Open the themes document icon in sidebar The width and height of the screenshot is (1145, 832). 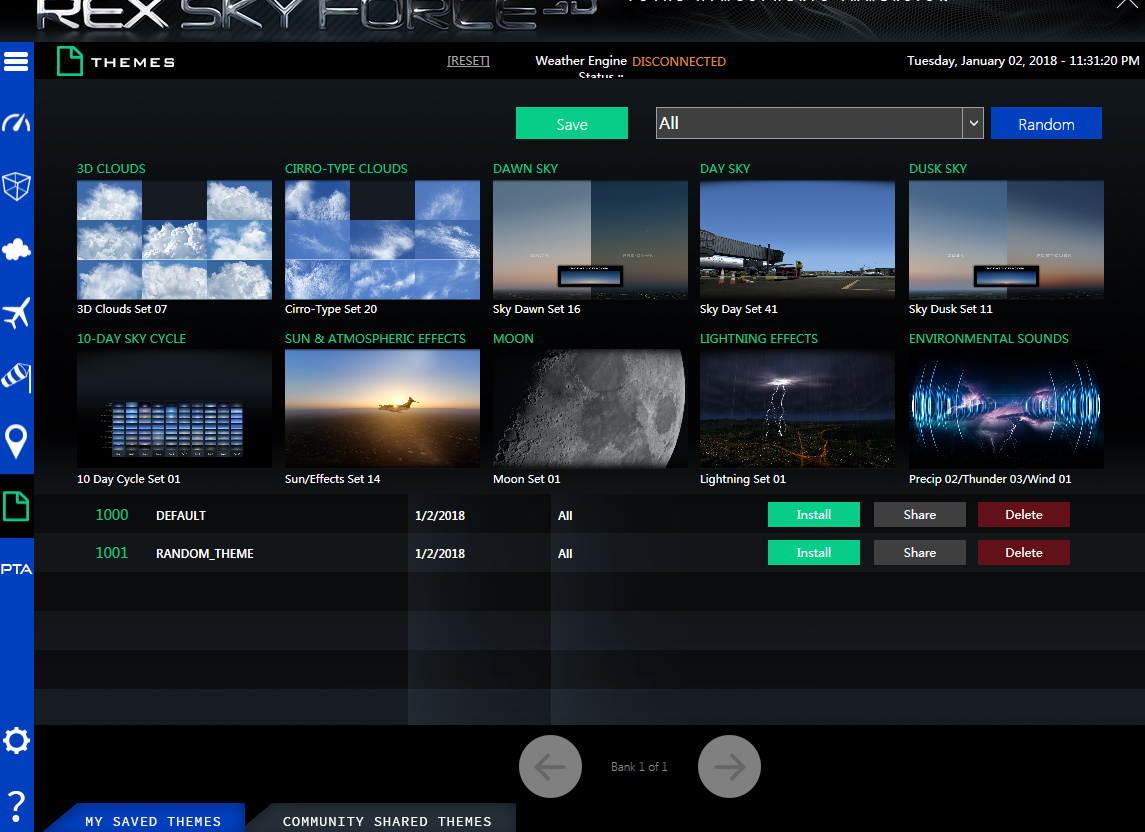coord(16,505)
